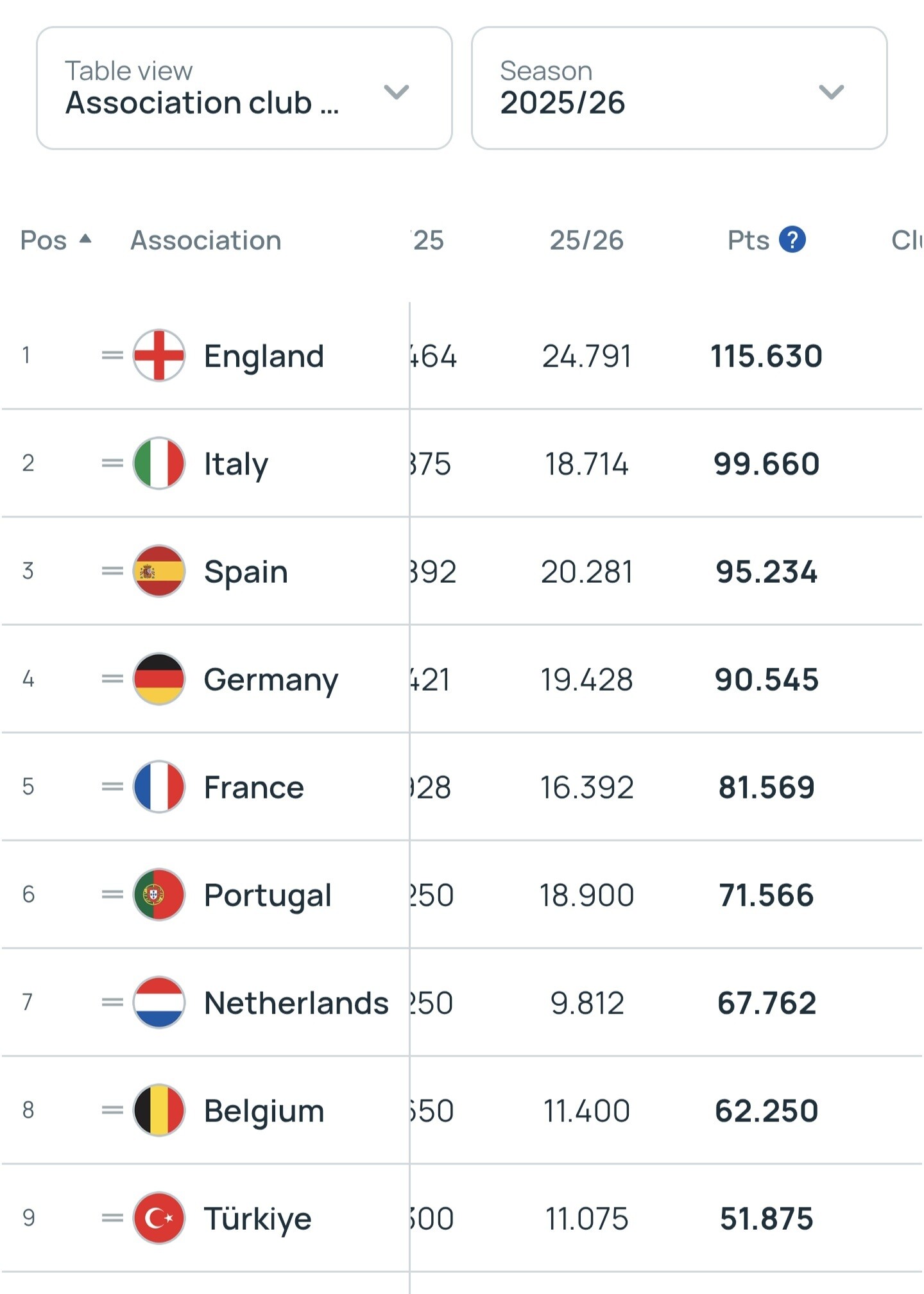
Task: Click the Germany flag icon
Action: pyautogui.click(x=159, y=679)
